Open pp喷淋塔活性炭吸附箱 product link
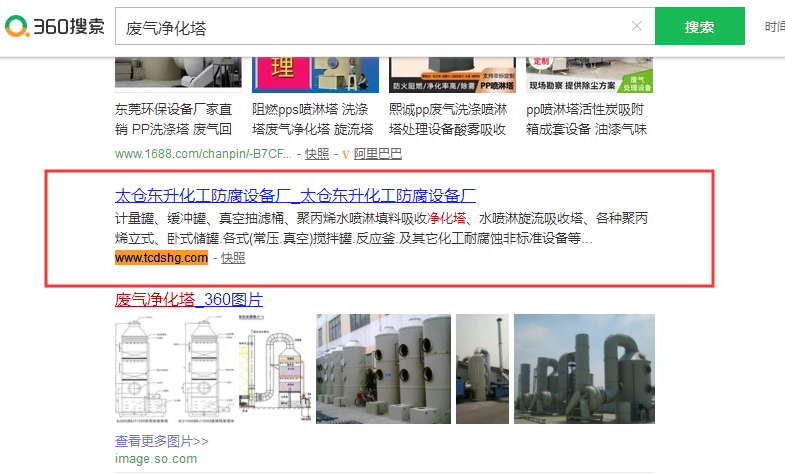Image resolution: width=785 pixels, height=475 pixels. [x=586, y=119]
